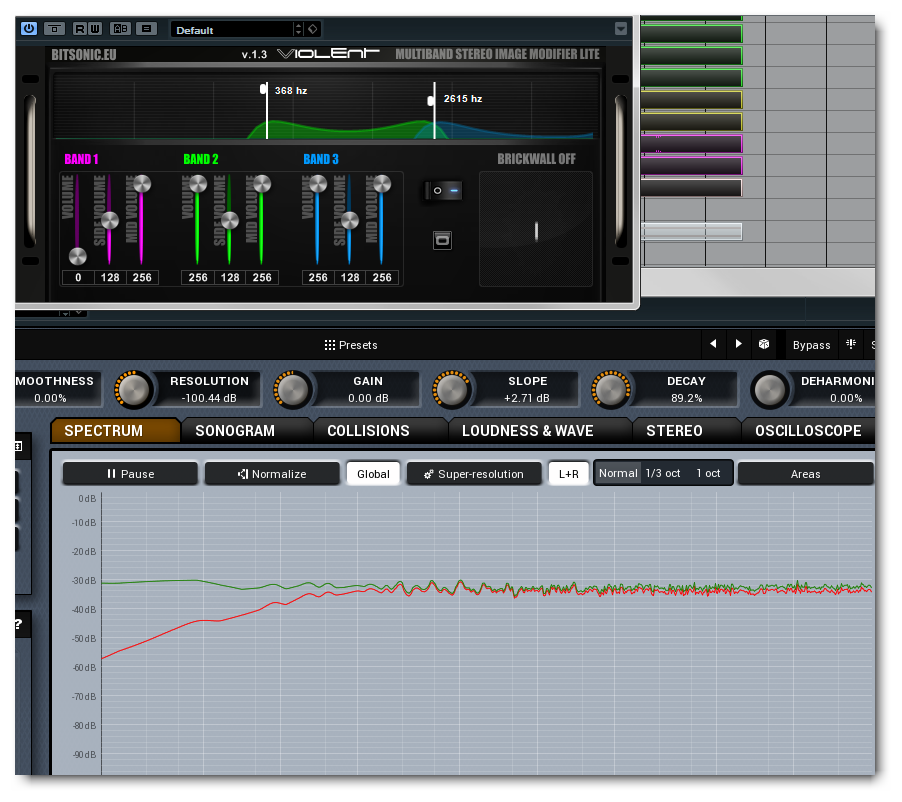This screenshot has width=902, height=802.
Task: Click the bypass effect icon beside power
Action: pyautogui.click(x=55, y=28)
